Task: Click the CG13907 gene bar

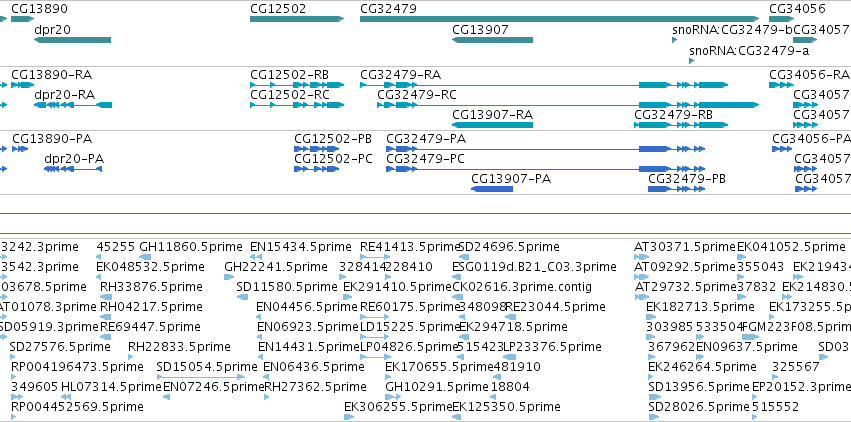Action: click(492, 40)
